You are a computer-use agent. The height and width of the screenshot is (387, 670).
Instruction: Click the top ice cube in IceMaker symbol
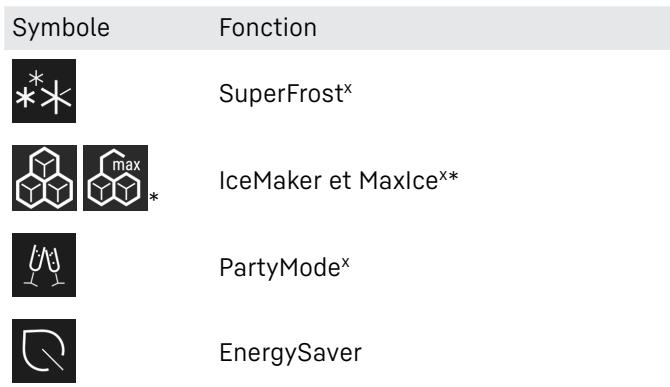[44, 163]
